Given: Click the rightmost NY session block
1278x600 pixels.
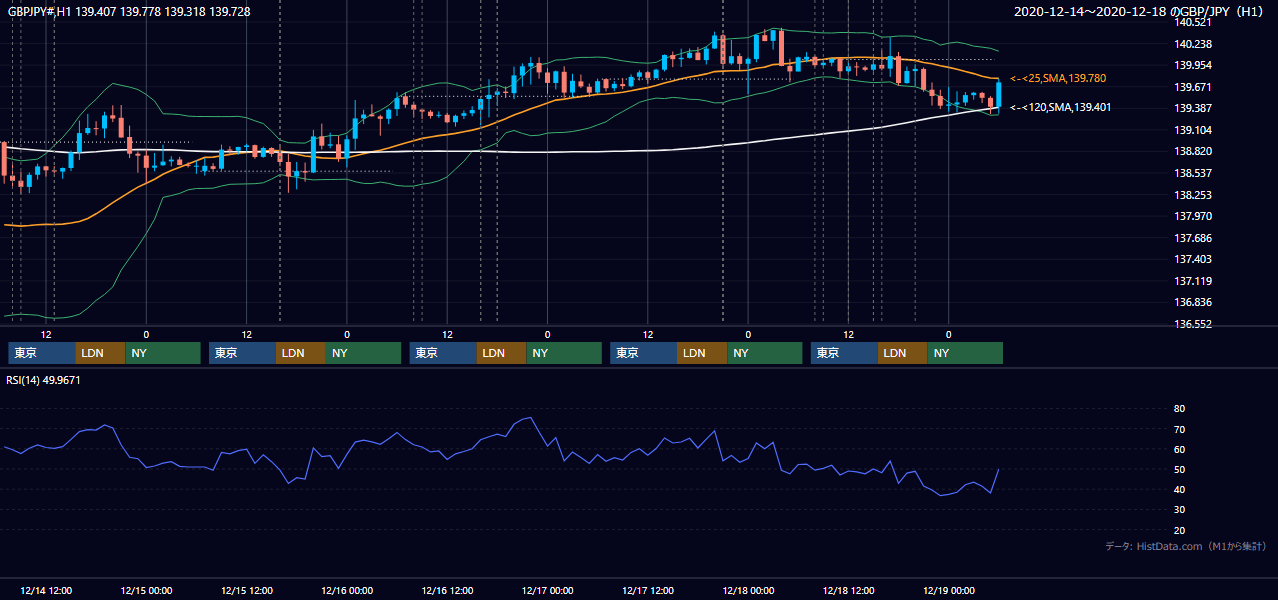Looking at the screenshot, I should [x=965, y=353].
